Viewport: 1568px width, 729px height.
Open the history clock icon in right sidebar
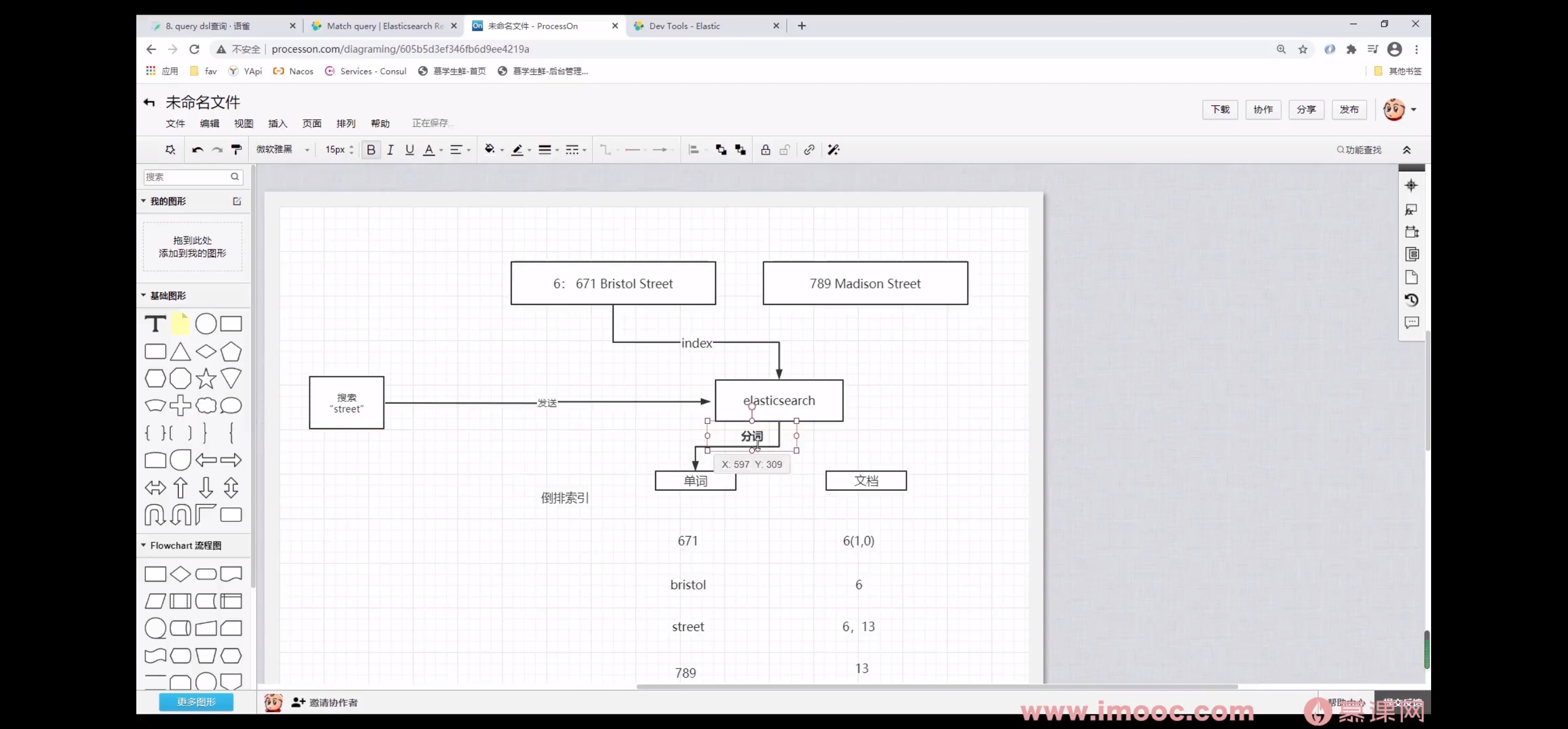coord(1411,299)
